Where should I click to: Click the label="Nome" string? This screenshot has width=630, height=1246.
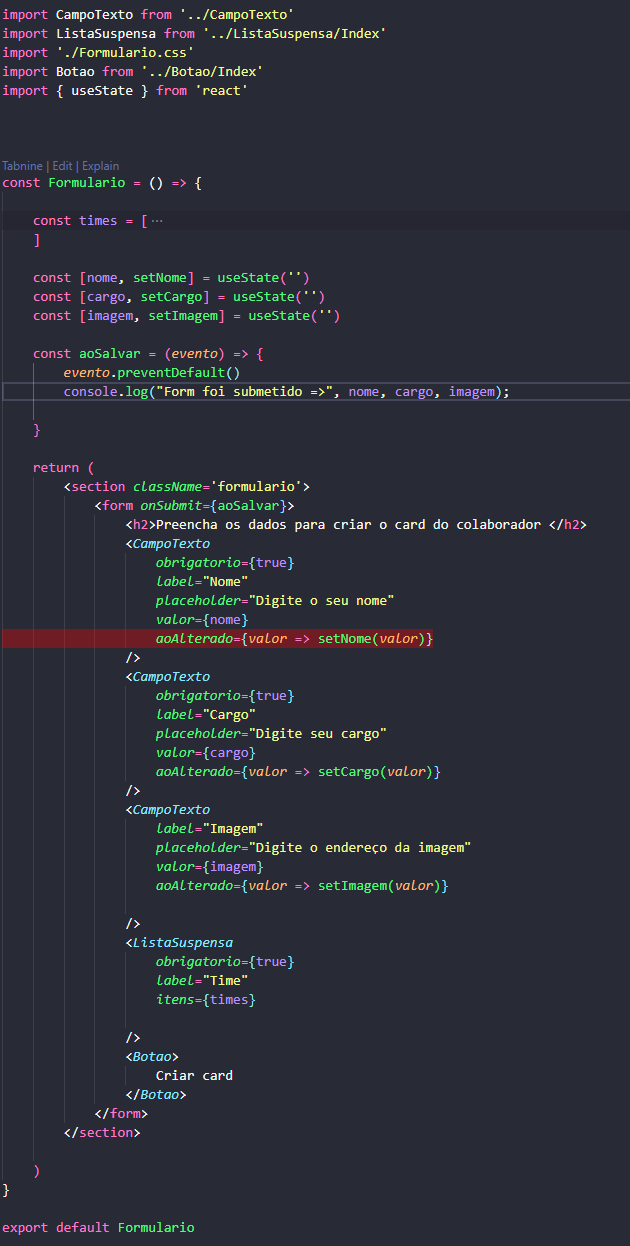coord(202,582)
